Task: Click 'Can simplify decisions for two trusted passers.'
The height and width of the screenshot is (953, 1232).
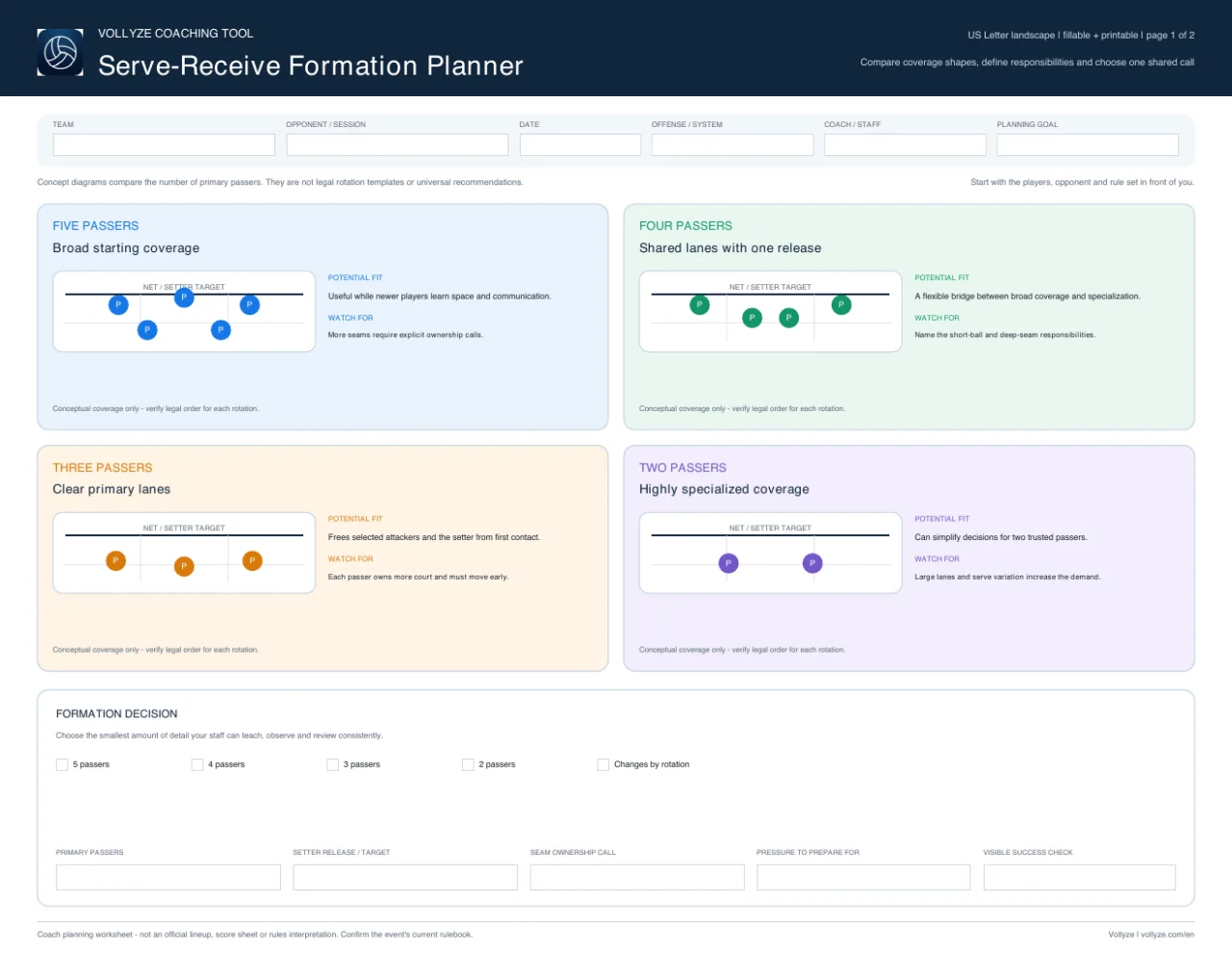Action: click(x=1001, y=537)
